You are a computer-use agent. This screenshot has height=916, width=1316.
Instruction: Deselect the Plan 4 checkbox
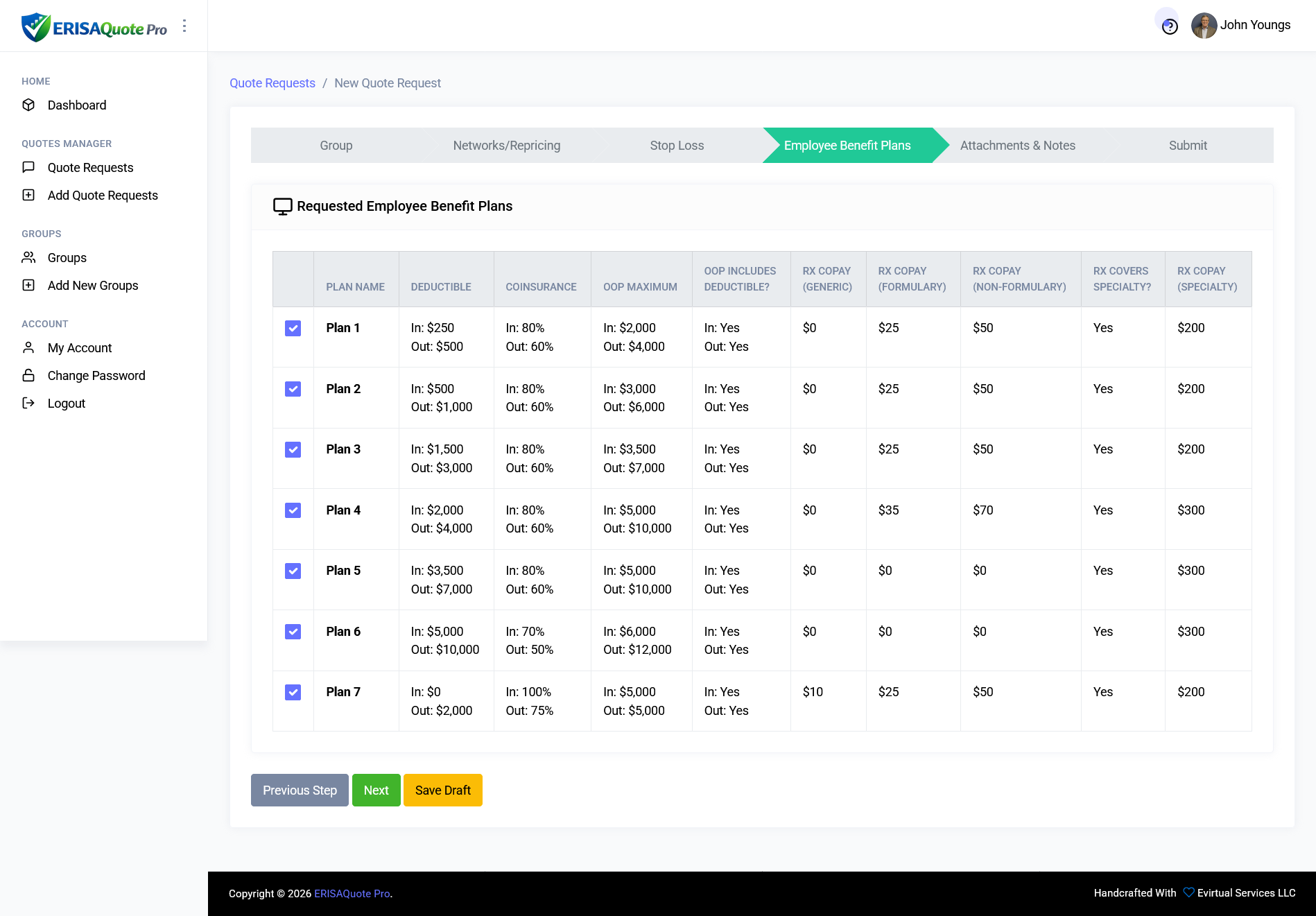293,510
